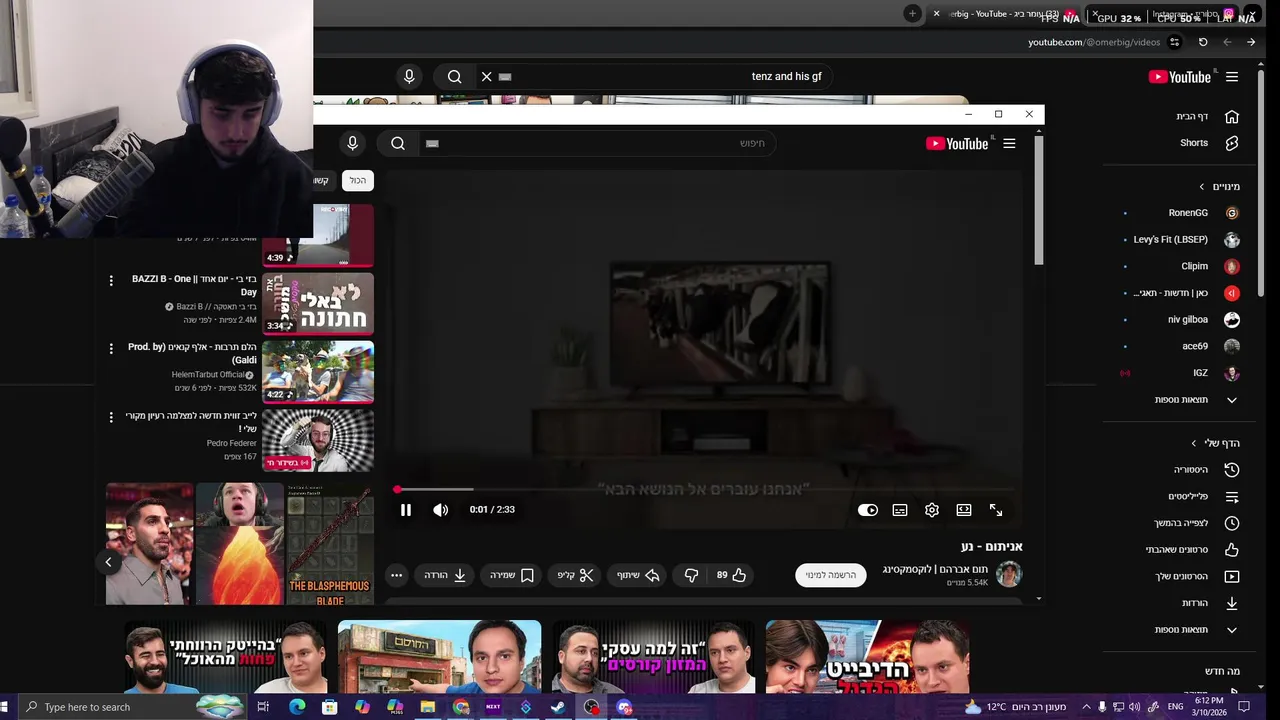Open Shorts in the sidebar
Viewport: 1280px width, 720px height.
pyautogui.click(x=1207, y=143)
